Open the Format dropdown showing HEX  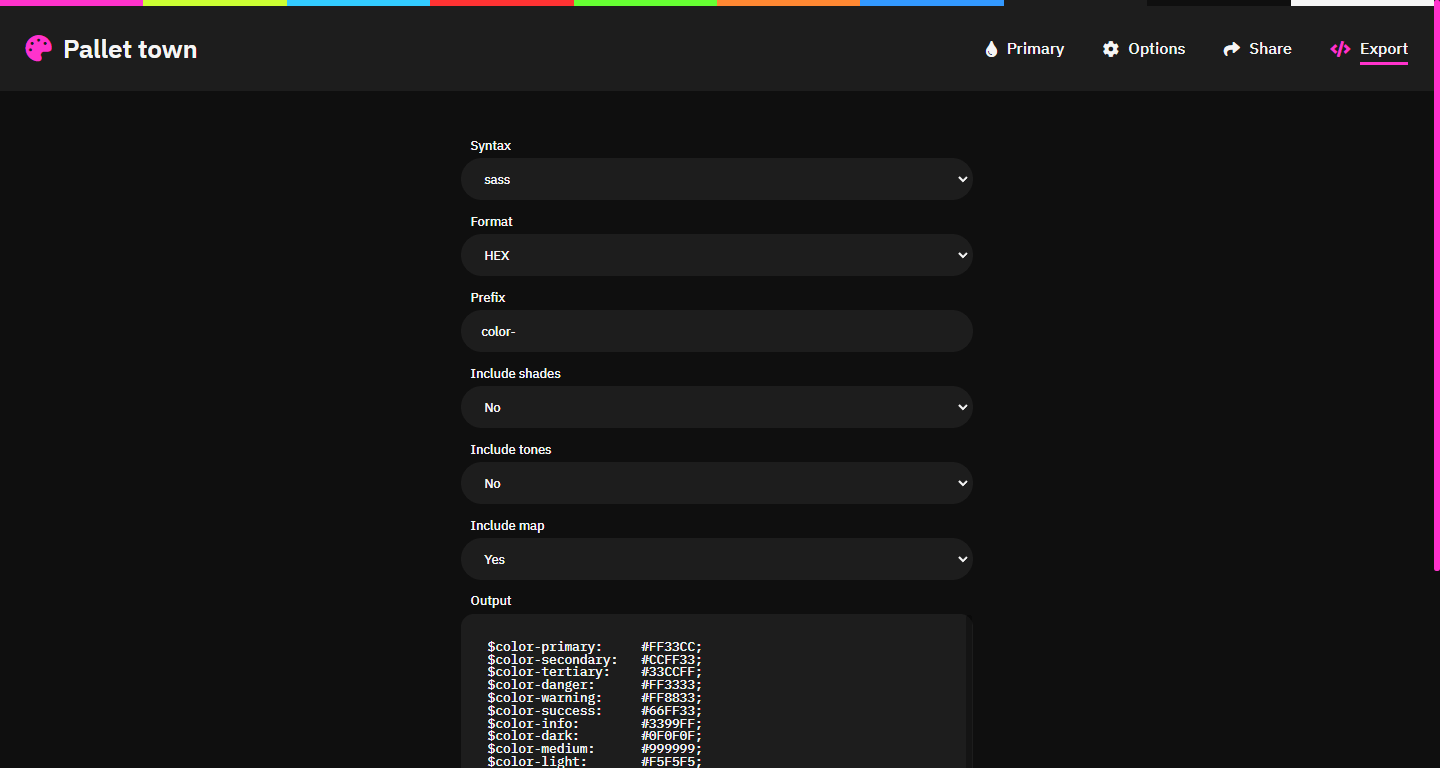click(716, 255)
